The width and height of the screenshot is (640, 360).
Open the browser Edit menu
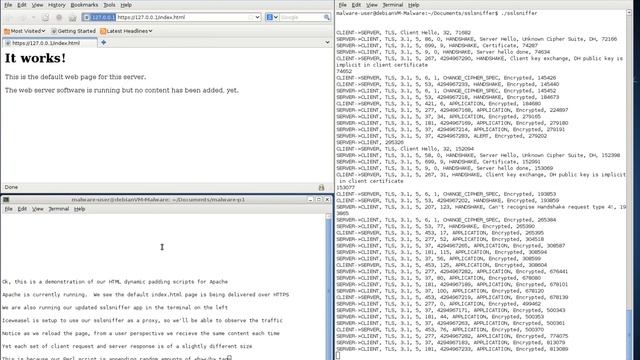pyautogui.click(x=22, y=5)
